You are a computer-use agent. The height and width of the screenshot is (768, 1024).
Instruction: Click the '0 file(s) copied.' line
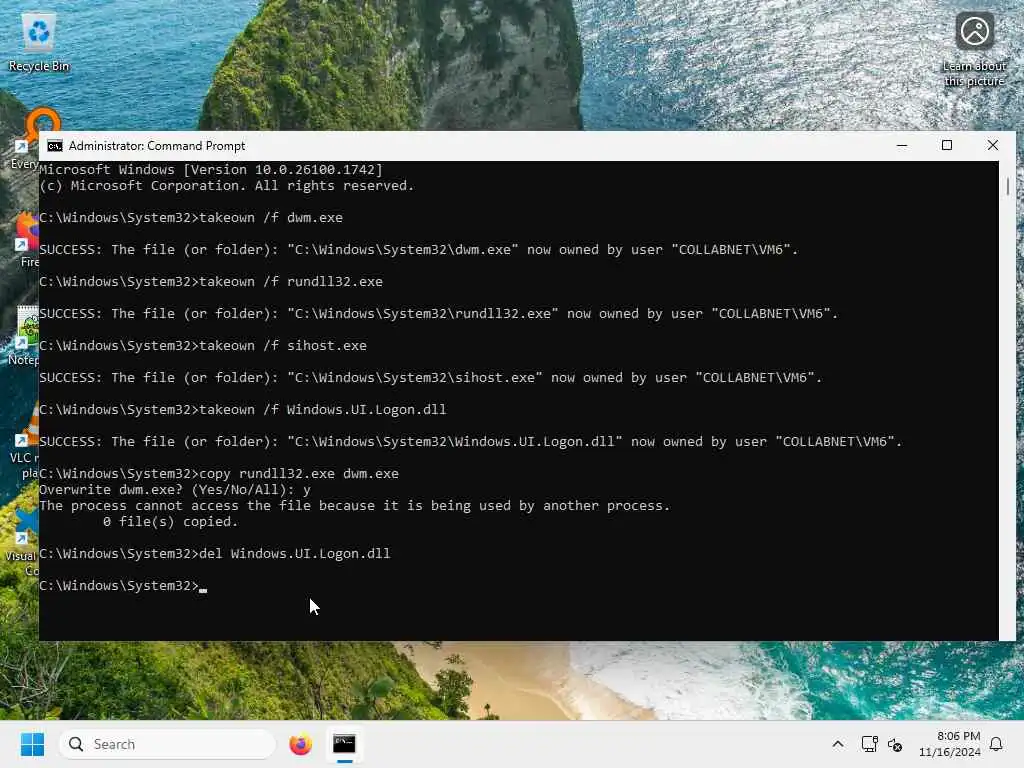170,522
